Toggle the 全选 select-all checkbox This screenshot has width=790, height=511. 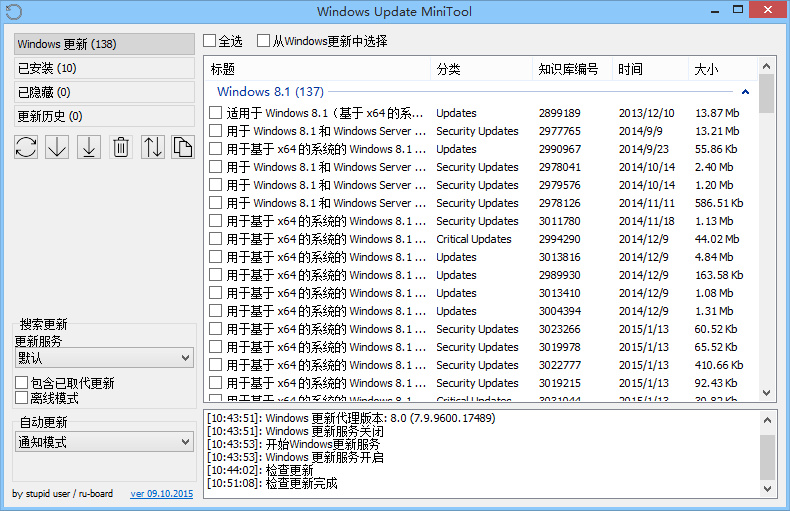210,41
